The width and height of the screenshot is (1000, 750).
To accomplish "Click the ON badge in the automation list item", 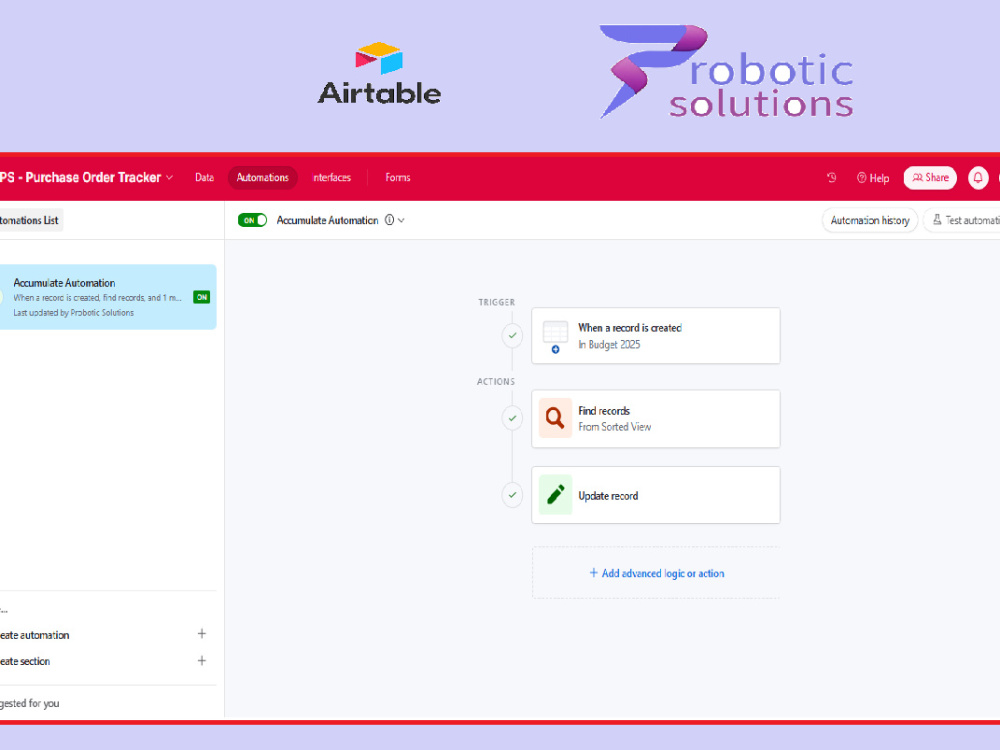I will coord(202,297).
